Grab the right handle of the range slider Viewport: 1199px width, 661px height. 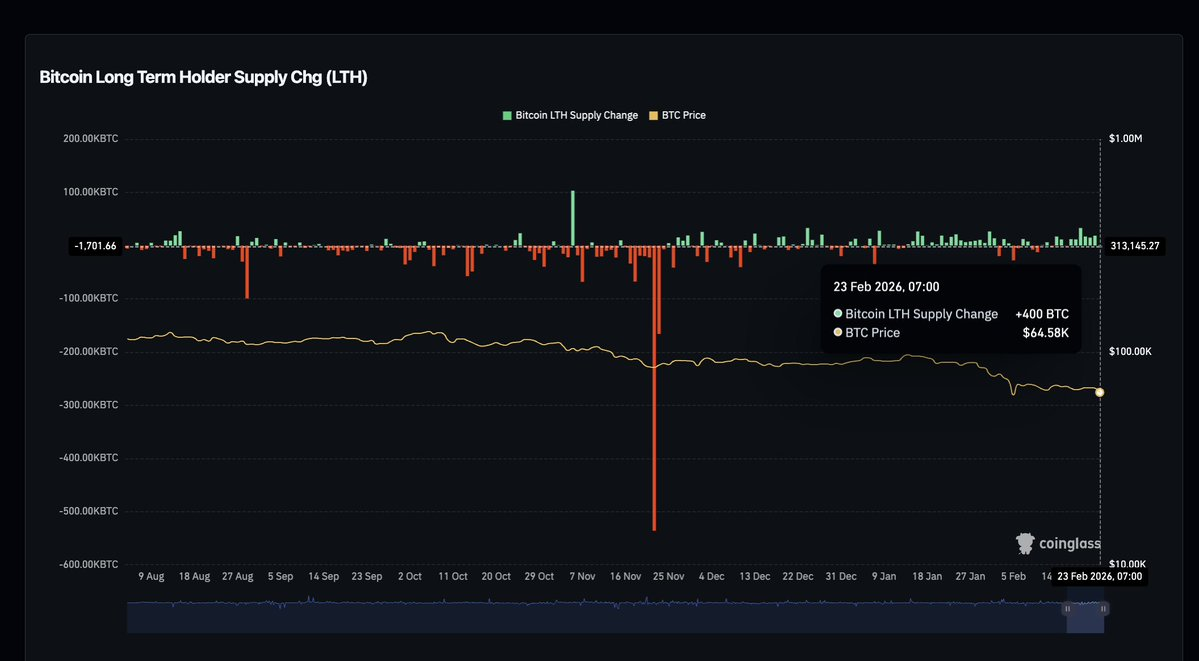1103,608
